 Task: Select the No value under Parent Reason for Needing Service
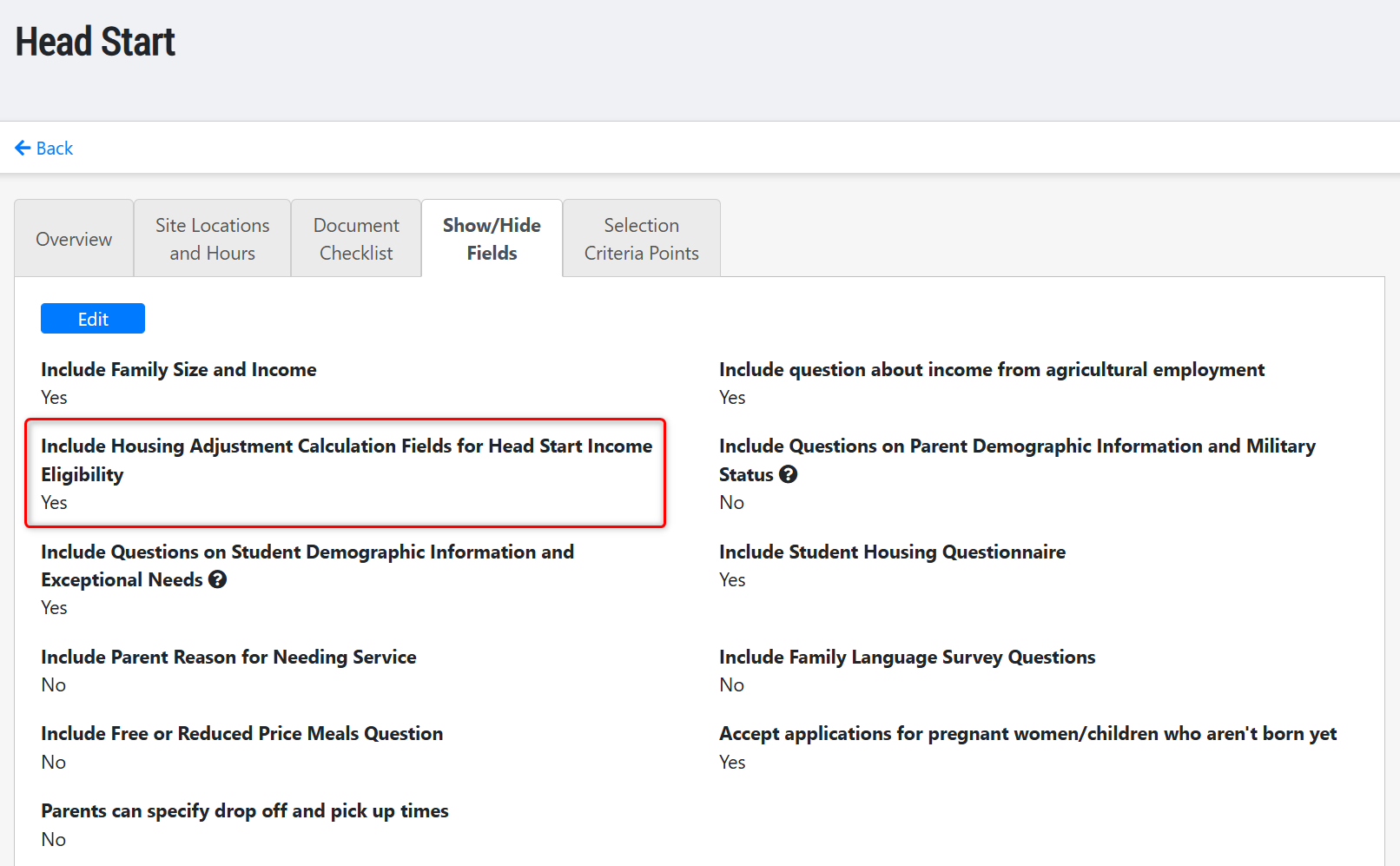pyautogui.click(x=54, y=684)
